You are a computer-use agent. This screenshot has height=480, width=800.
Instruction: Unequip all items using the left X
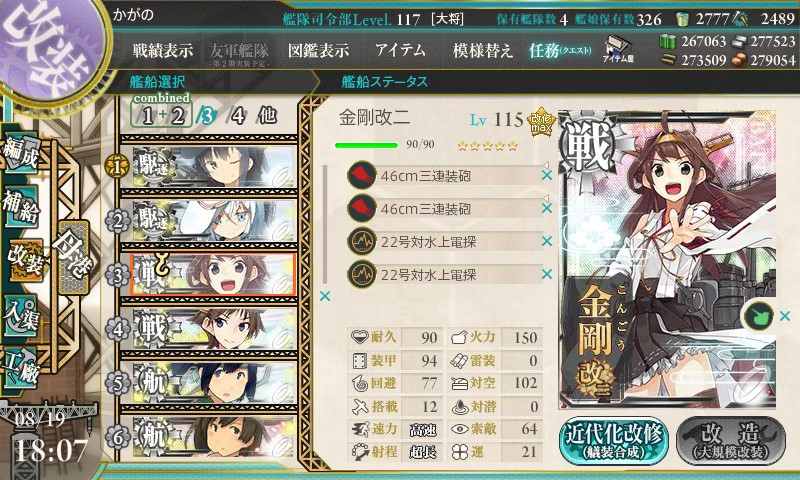pos(324,296)
